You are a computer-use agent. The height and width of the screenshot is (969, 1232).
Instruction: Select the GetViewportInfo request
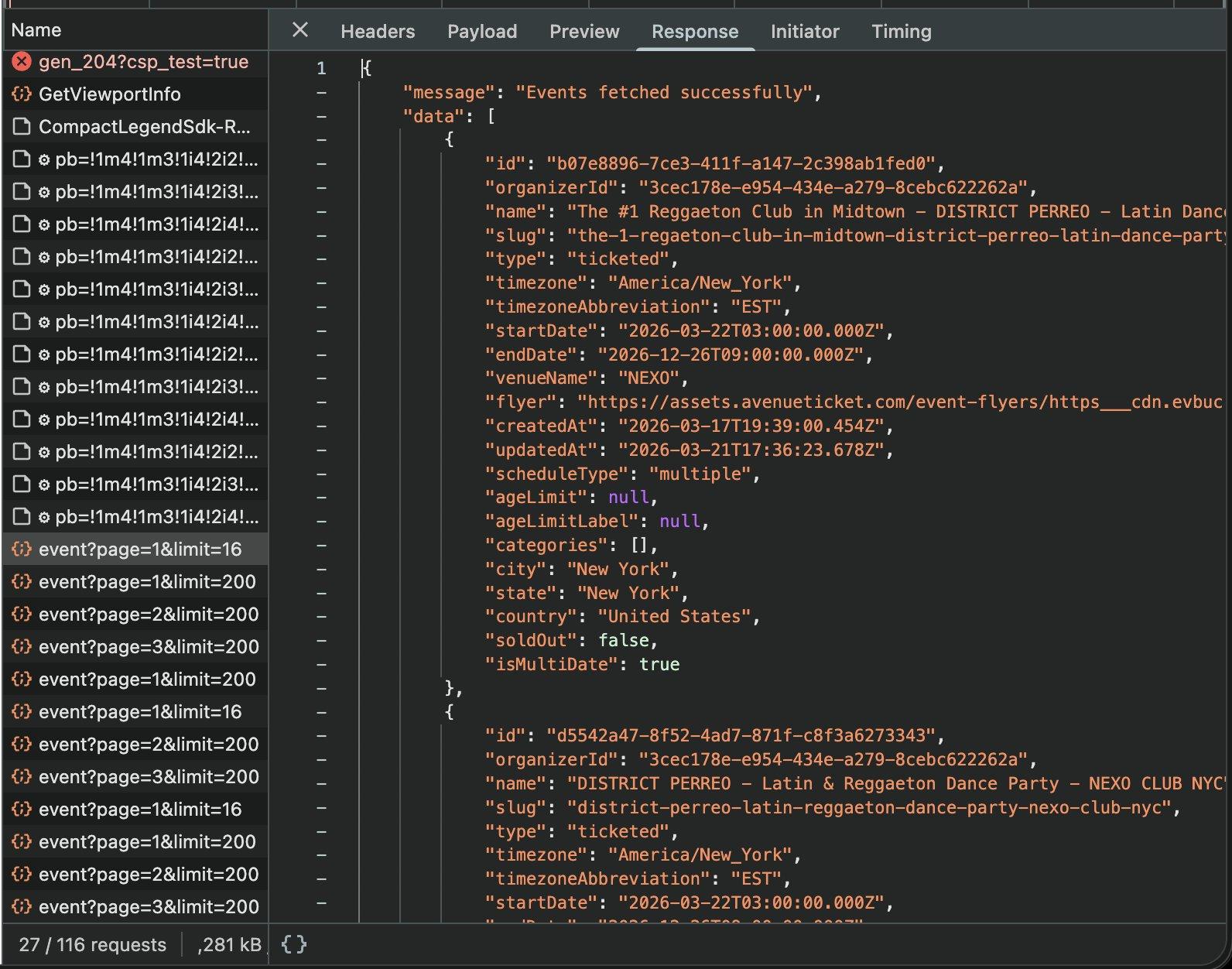(x=135, y=94)
